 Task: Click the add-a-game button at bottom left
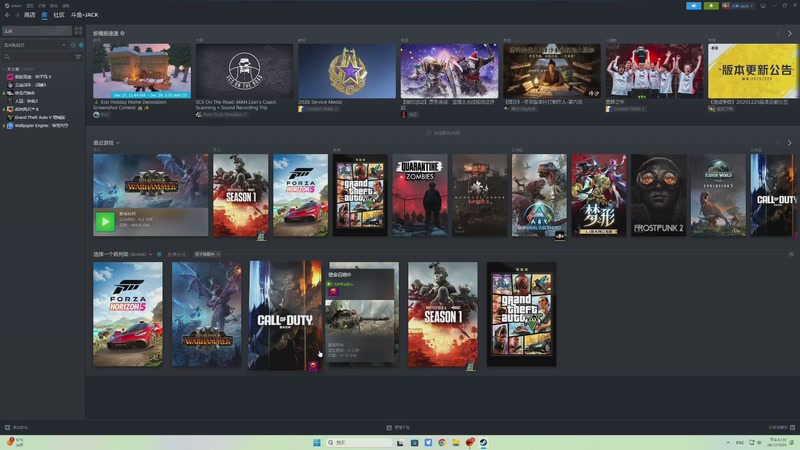tap(16, 428)
